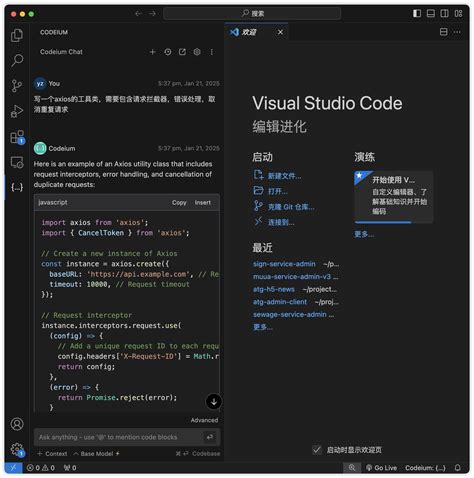
Task: Open the Manage gear in activity bar
Action: (x=17, y=449)
